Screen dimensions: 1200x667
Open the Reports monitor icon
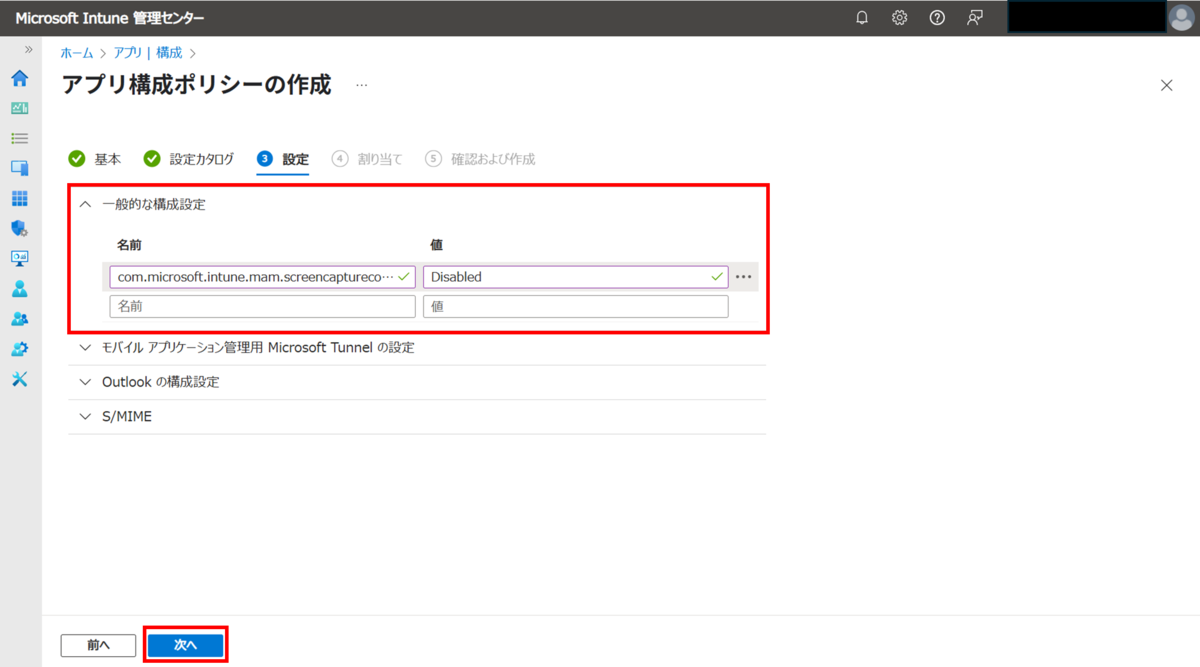point(19,258)
